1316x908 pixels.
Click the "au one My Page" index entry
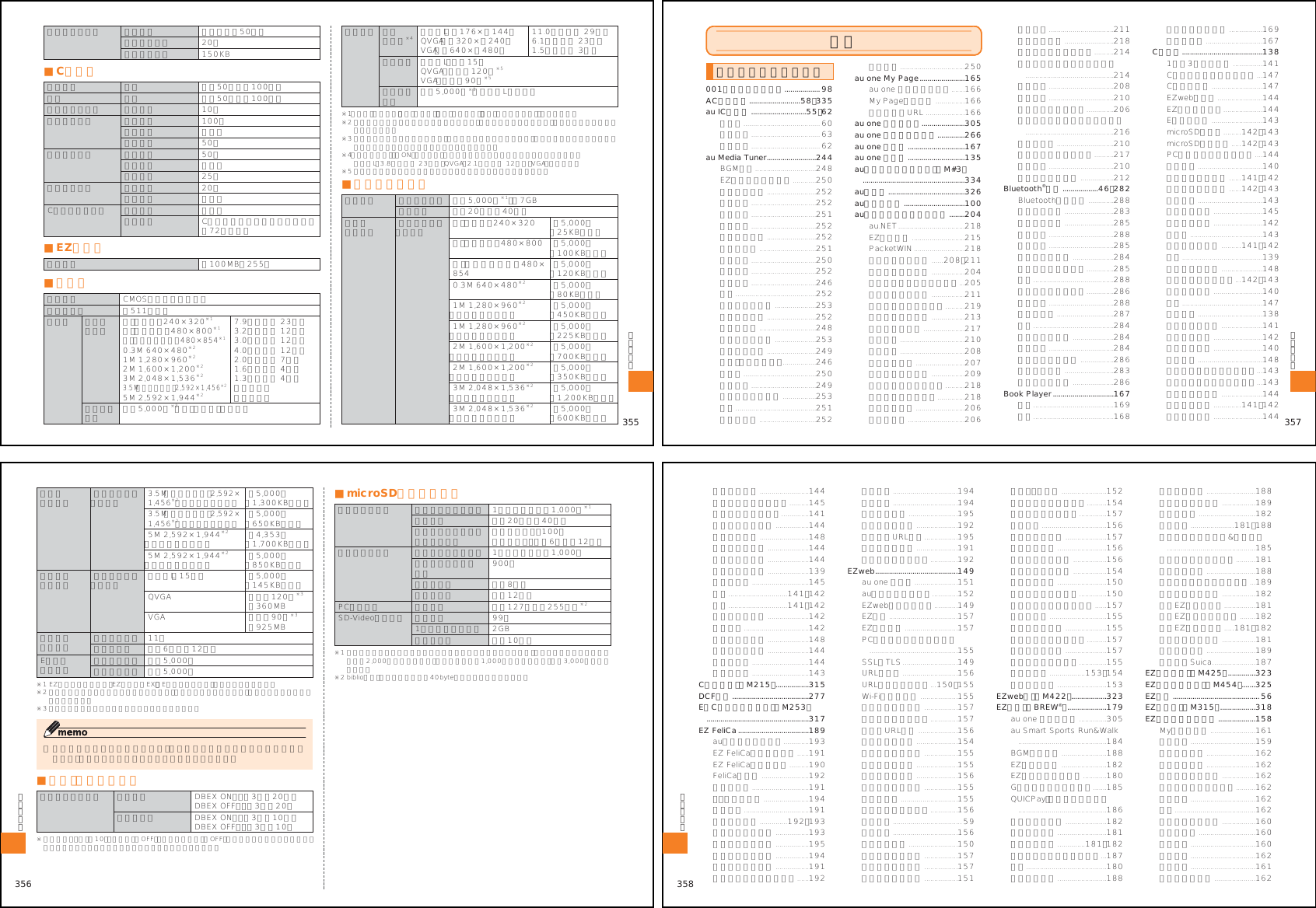pos(918,79)
